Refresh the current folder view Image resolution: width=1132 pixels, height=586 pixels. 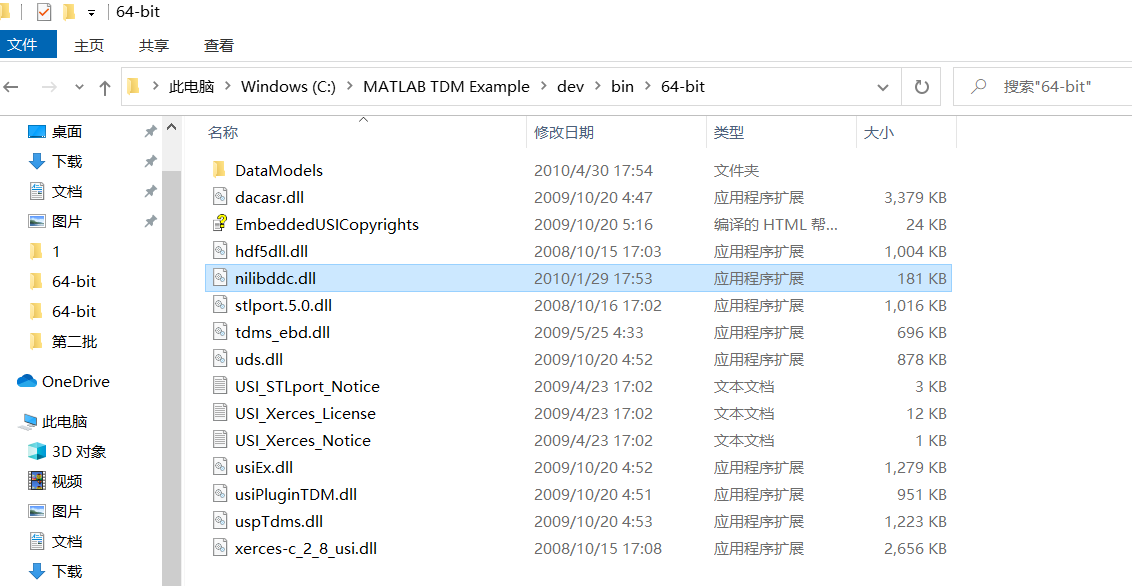922,87
